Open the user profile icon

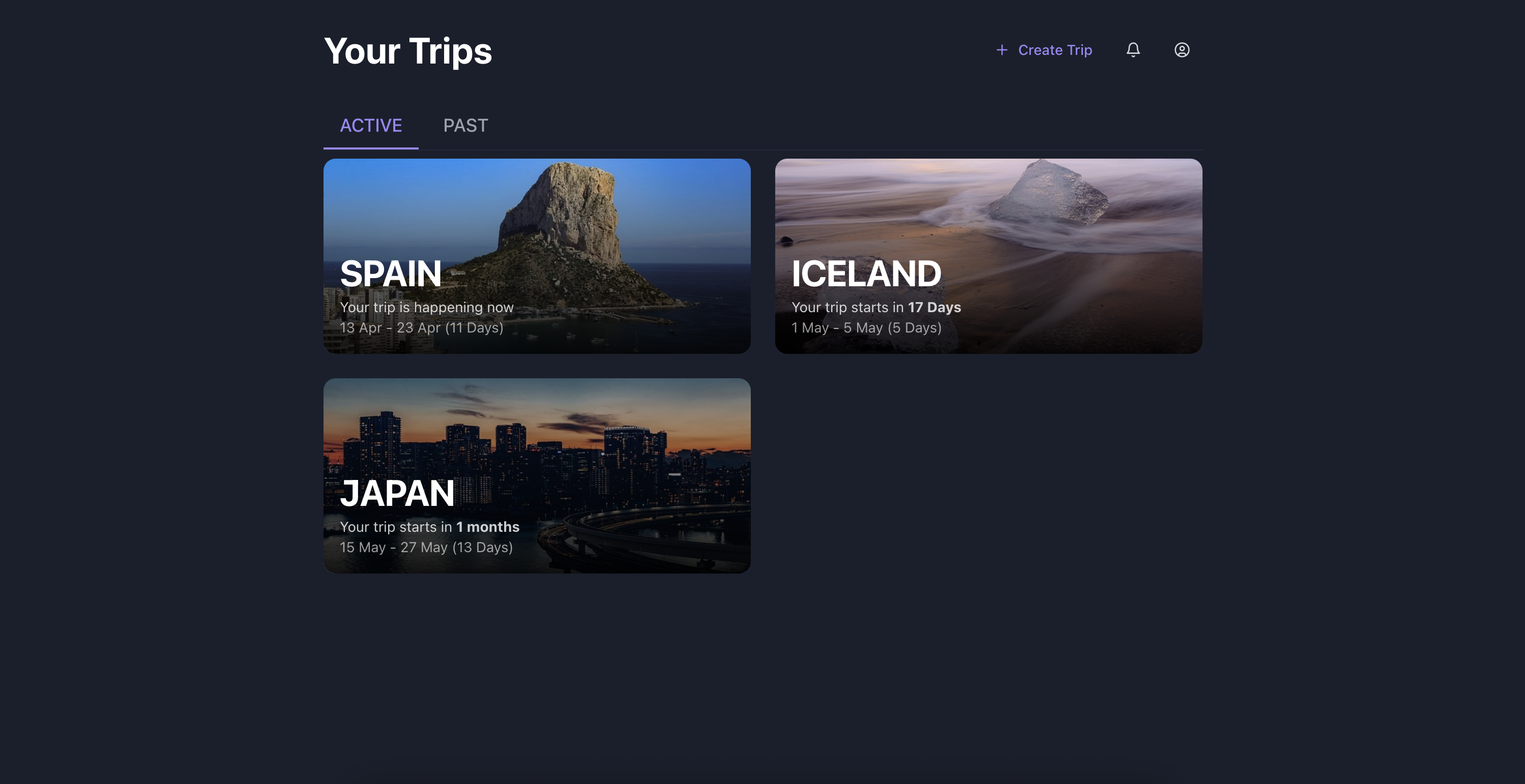pos(1182,50)
